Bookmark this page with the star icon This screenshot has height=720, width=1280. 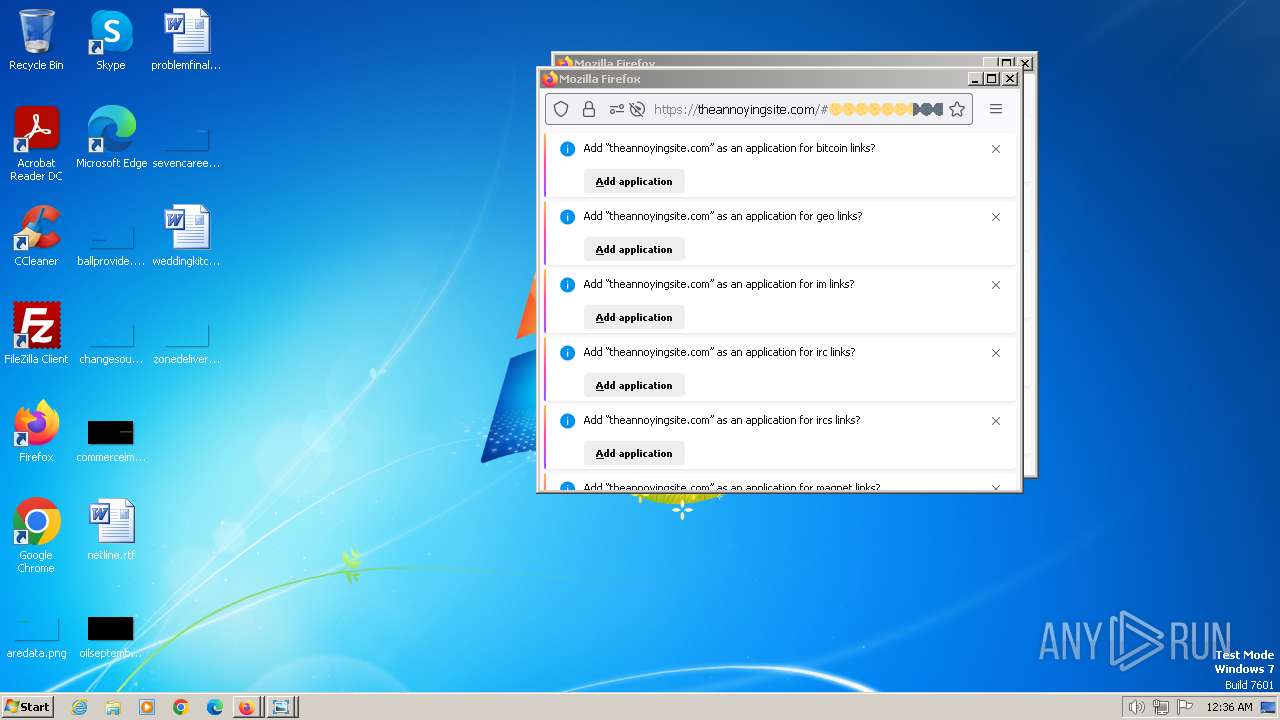pos(957,109)
